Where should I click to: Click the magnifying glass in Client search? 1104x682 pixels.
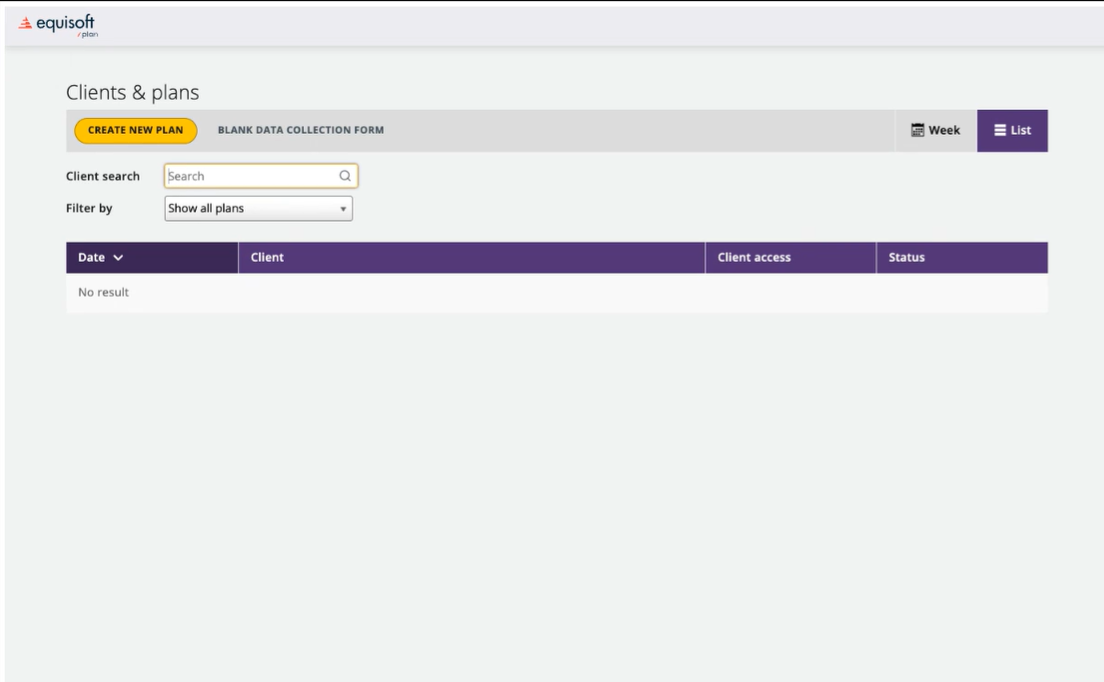tap(345, 175)
